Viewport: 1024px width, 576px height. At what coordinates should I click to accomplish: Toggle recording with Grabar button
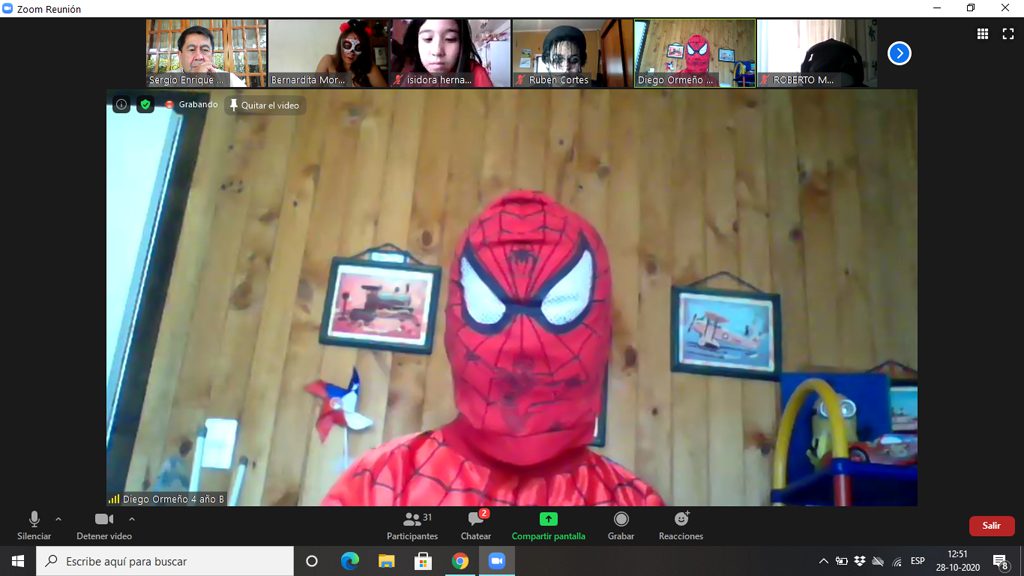[x=621, y=525]
